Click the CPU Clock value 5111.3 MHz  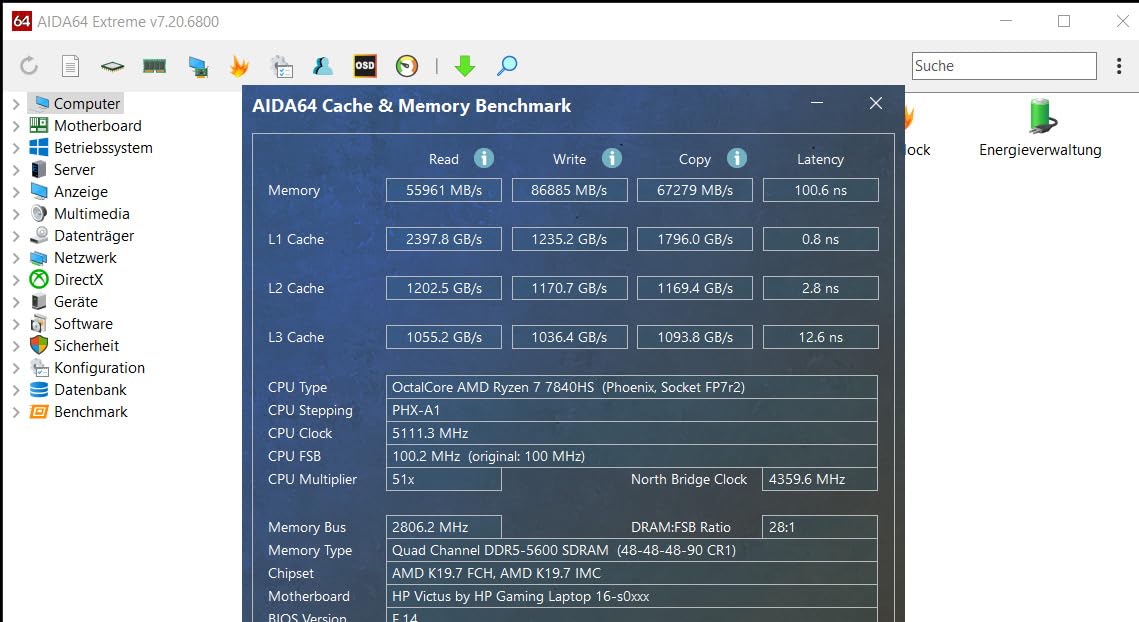point(632,433)
